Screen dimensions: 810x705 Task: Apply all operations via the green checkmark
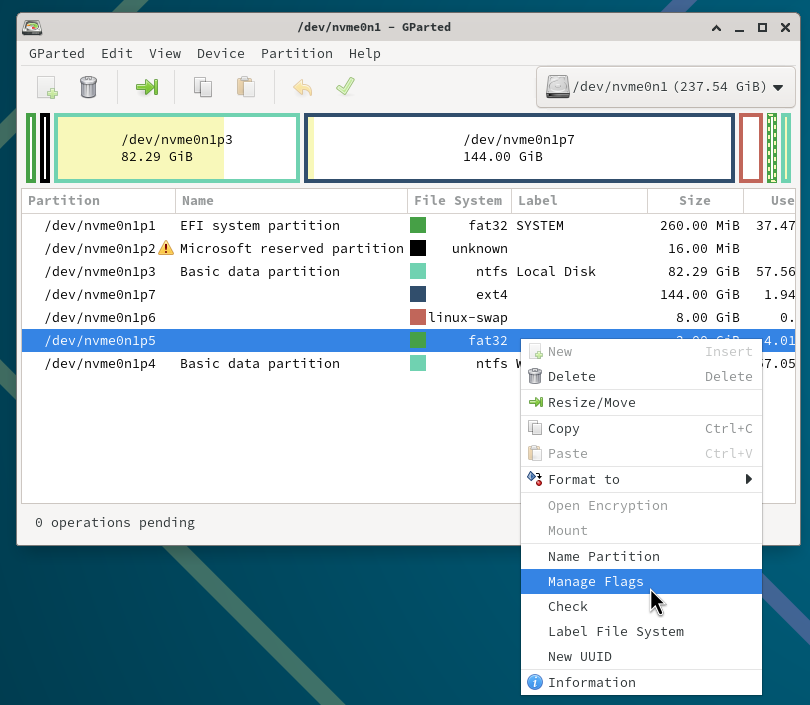click(x=345, y=87)
